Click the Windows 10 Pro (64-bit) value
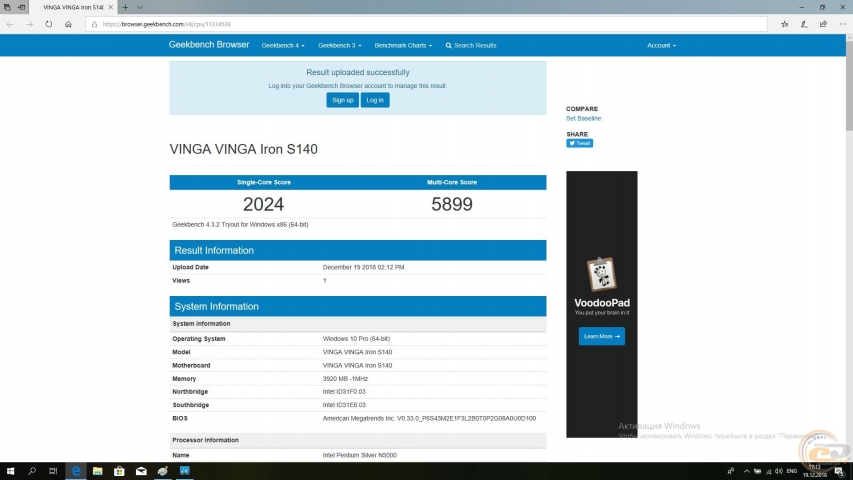The image size is (853, 480). coord(356,339)
